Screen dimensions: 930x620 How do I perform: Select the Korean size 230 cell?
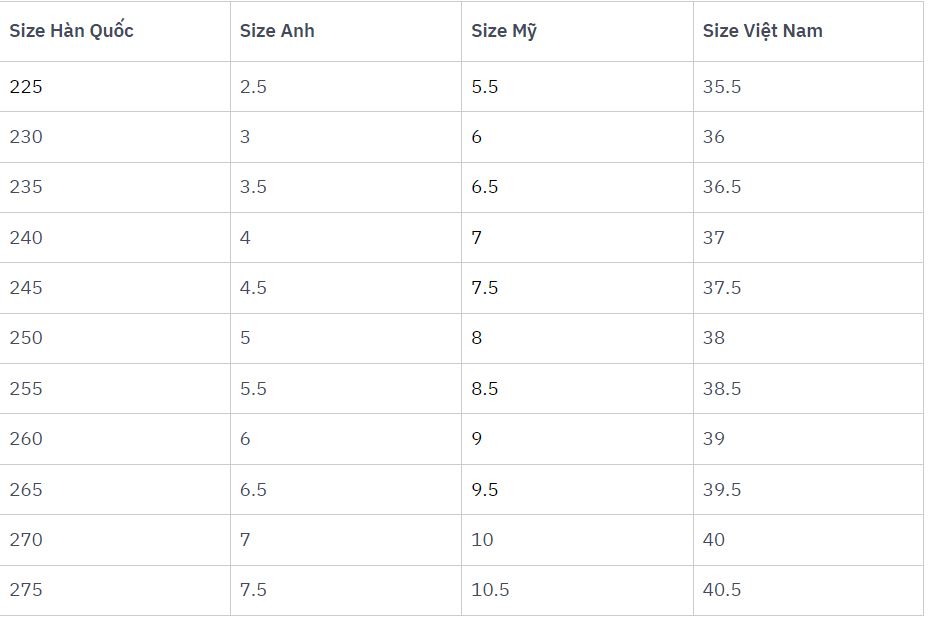click(26, 137)
